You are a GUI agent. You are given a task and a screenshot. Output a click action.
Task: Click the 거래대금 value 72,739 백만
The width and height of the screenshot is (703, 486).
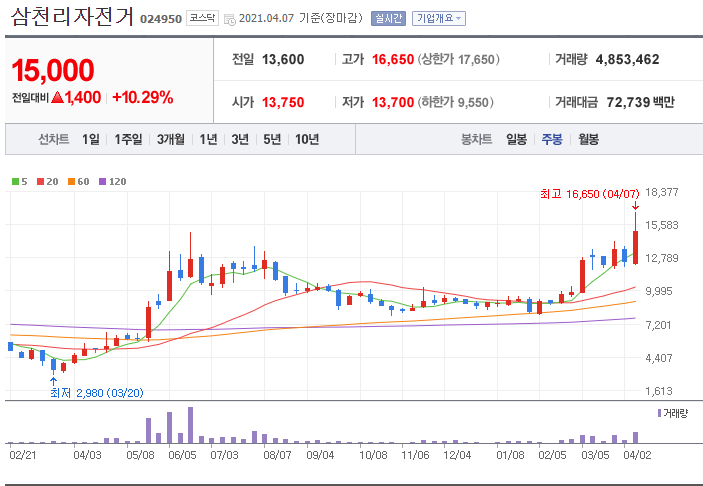pos(640,102)
